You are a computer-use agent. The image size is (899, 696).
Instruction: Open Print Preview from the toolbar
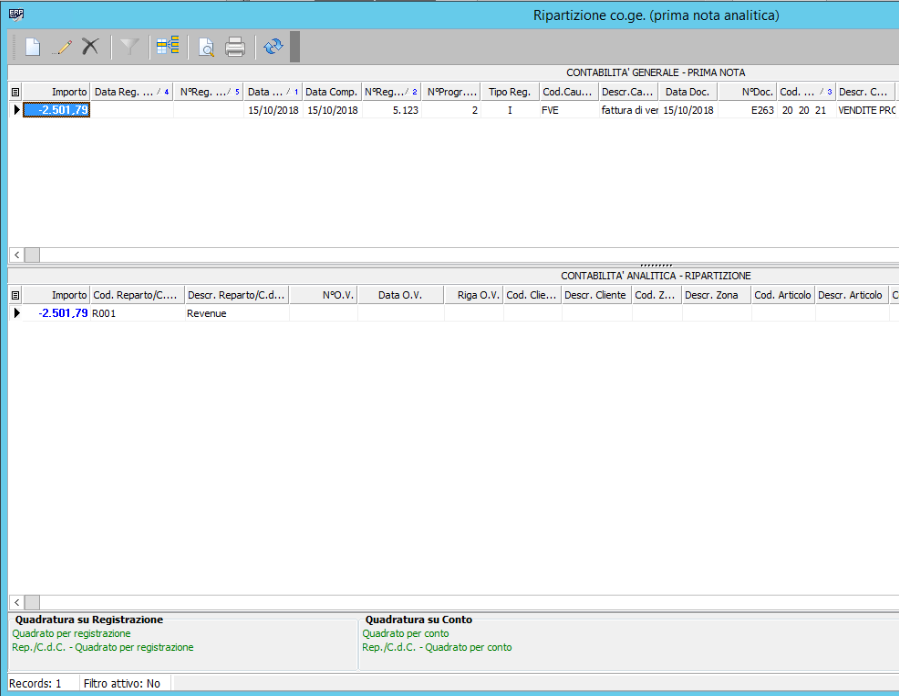tap(206, 47)
